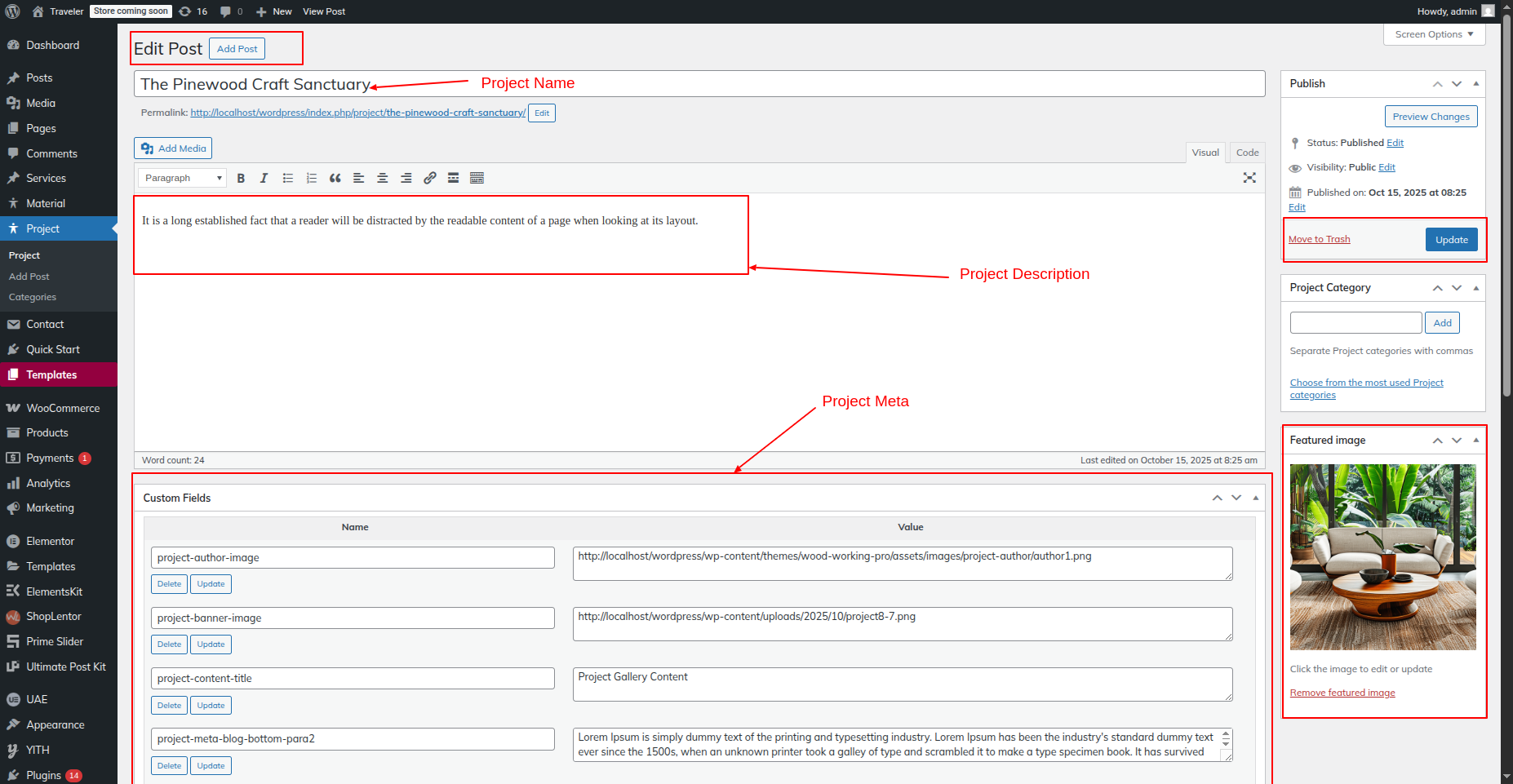Screen dimensions: 1513x784
Task: Expand the Screen Options dropdown
Action: pyautogui.click(x=1434, y=34)
